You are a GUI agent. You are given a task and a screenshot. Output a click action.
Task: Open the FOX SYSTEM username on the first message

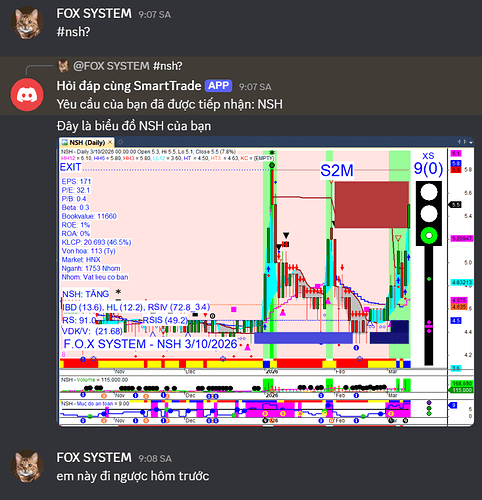tap(94, 14)
